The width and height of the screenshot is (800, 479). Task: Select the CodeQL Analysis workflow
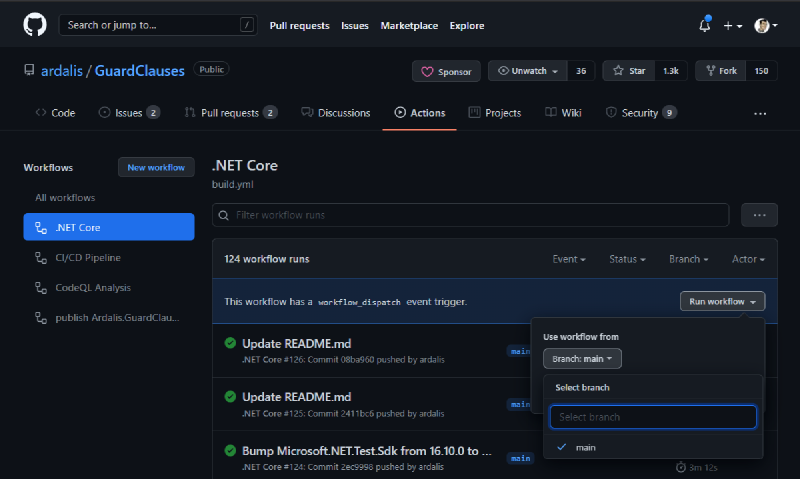click(109, 288)
